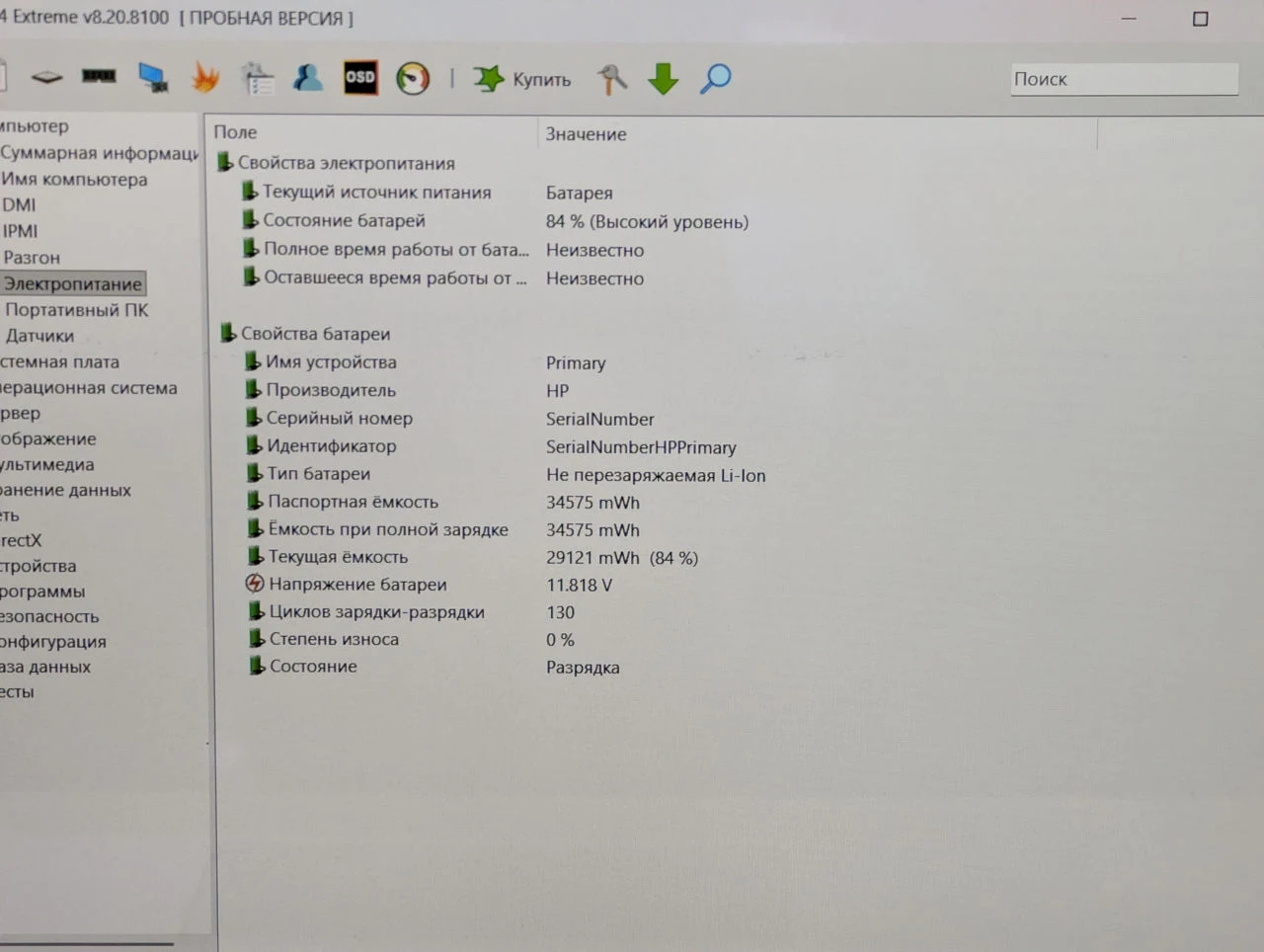
Task: Open the user profile person icon
Action: (x=308, y=77)
